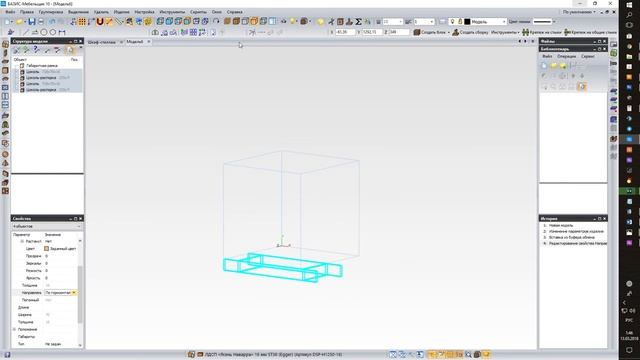Click the properties panel vertical scrollbar
This screenshot has width=640, height=360.
80,293
